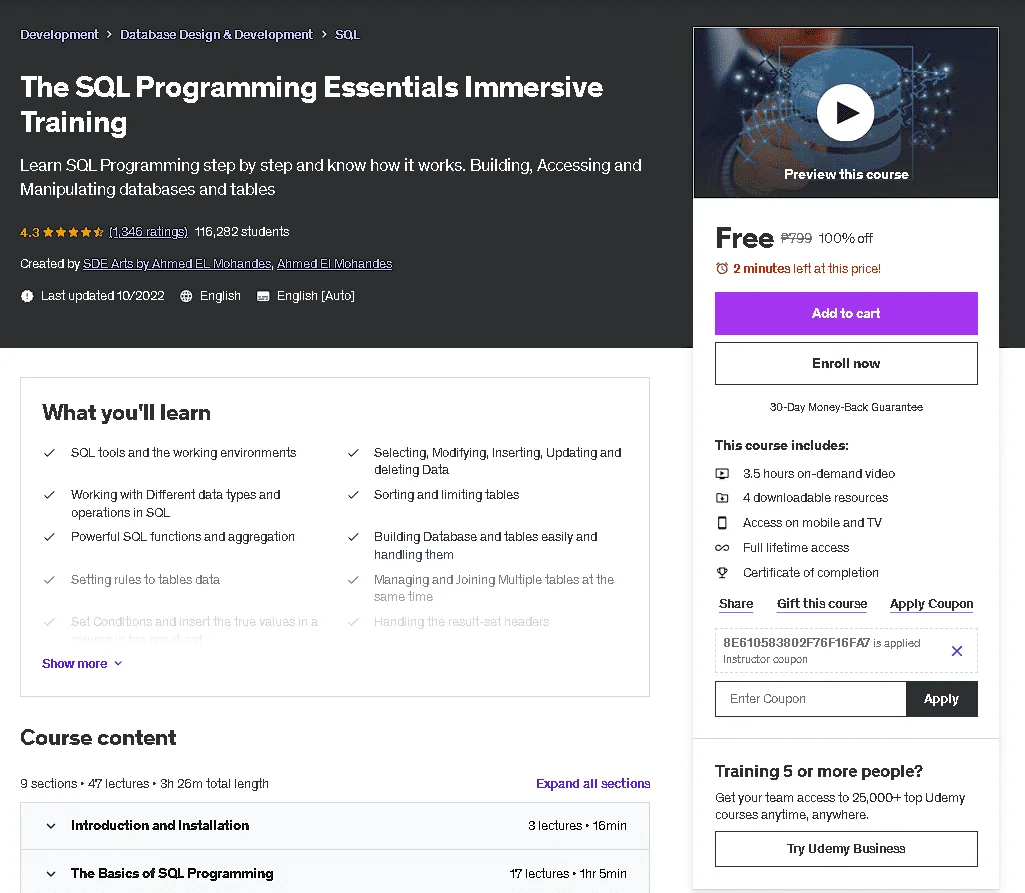Click checkmark beside Powerful SQL functions
Viewport: 1025px width, 893px height.
click(49, 537)
